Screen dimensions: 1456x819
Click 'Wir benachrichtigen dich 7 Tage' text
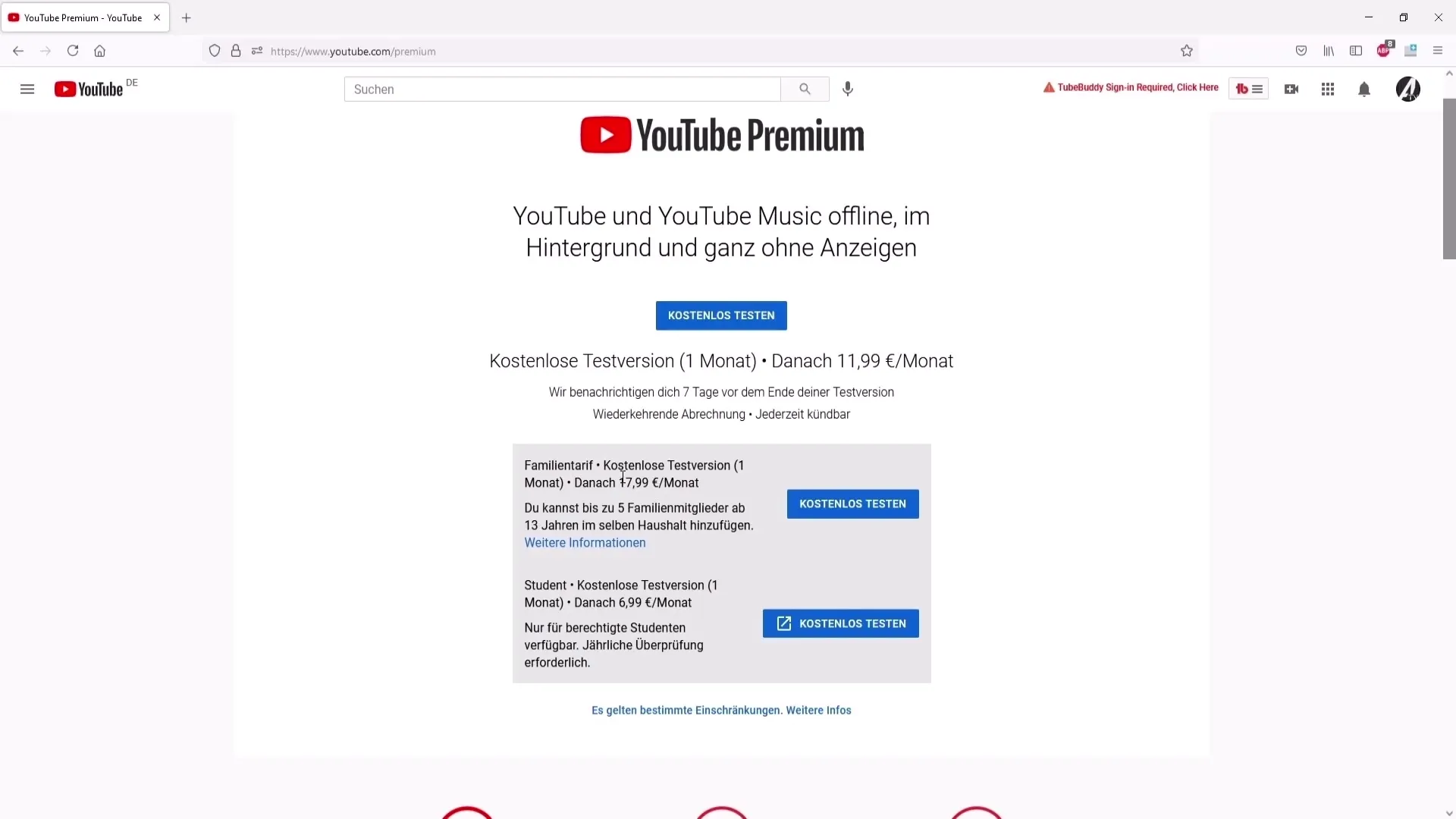point(721,392)
